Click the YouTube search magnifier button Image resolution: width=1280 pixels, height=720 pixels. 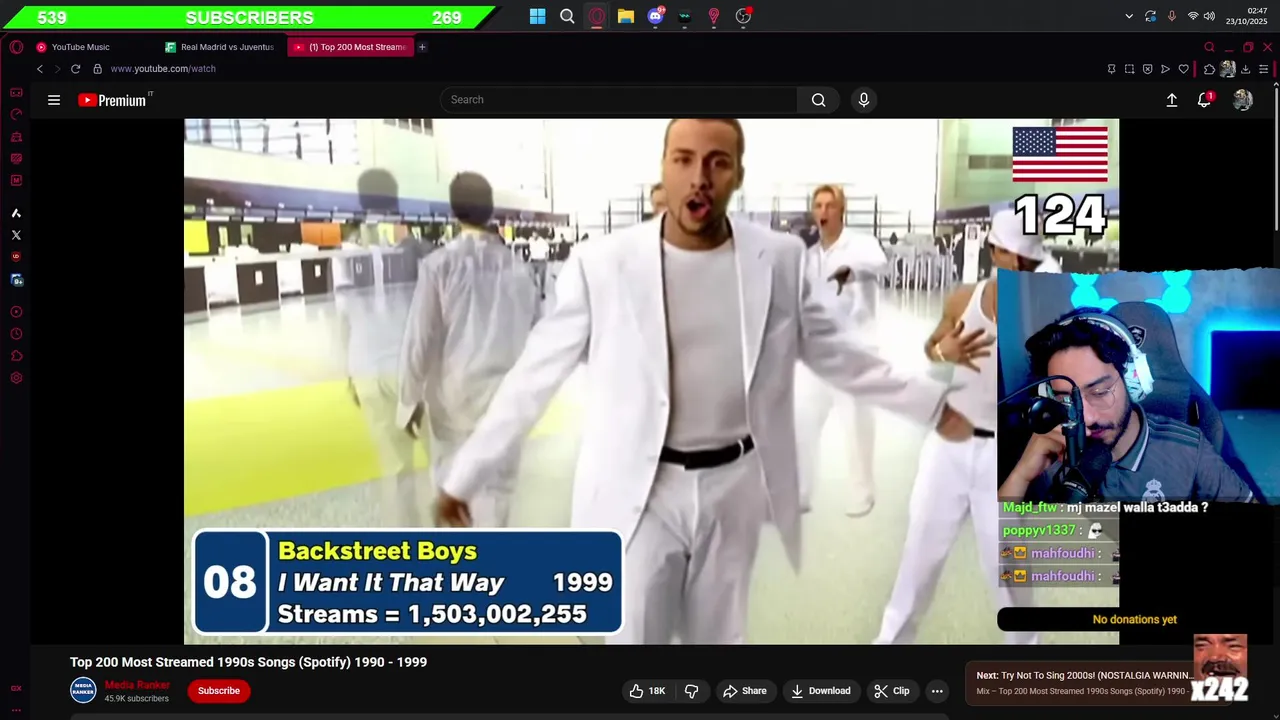[x=818, y=100]
